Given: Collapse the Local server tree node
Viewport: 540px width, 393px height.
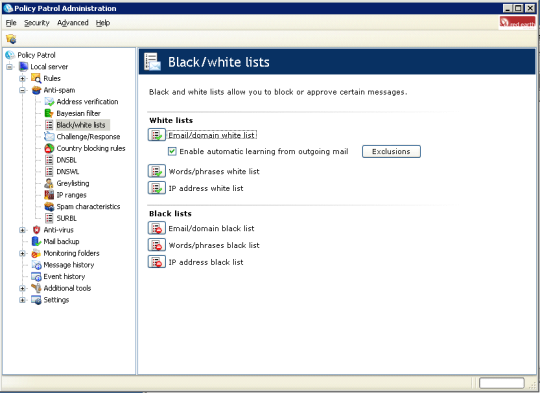Looking at the screenshot, I should [10, 67].
